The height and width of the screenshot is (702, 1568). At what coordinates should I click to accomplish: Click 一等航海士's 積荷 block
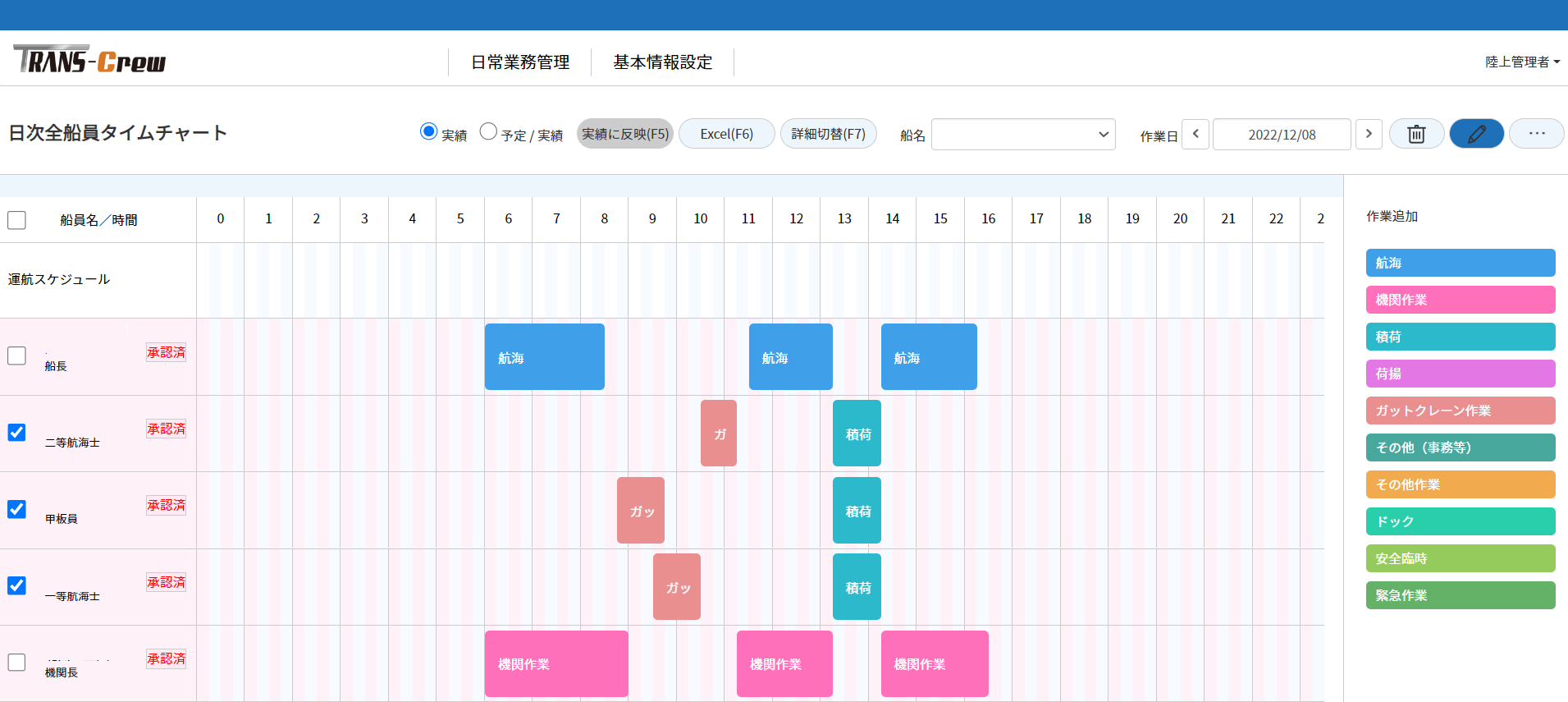(x=857, y=586)
